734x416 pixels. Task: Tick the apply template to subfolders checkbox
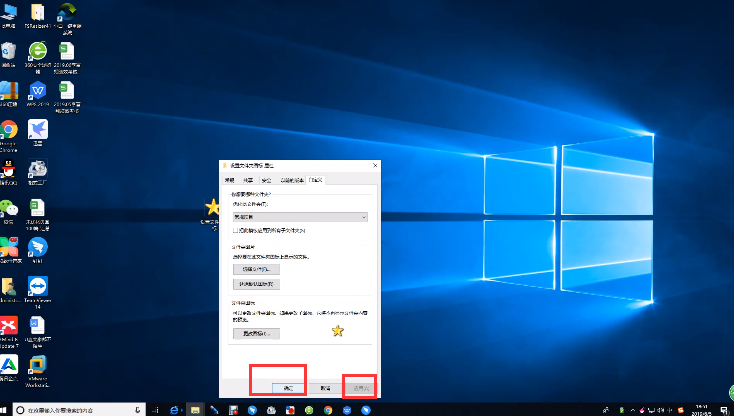[x=235, y=231]
